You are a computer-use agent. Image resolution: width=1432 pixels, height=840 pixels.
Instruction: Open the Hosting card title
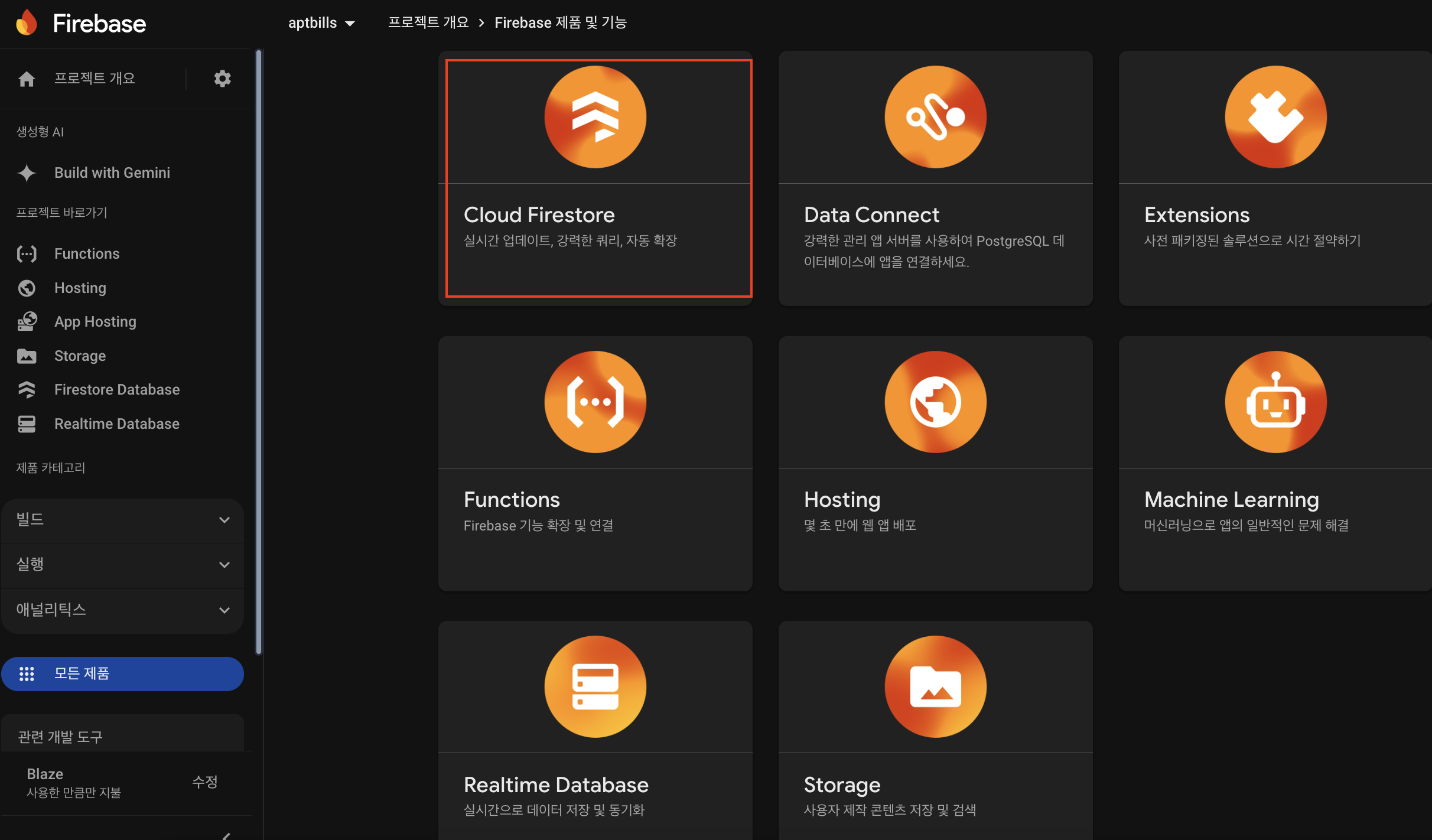(x=842, y=500)
